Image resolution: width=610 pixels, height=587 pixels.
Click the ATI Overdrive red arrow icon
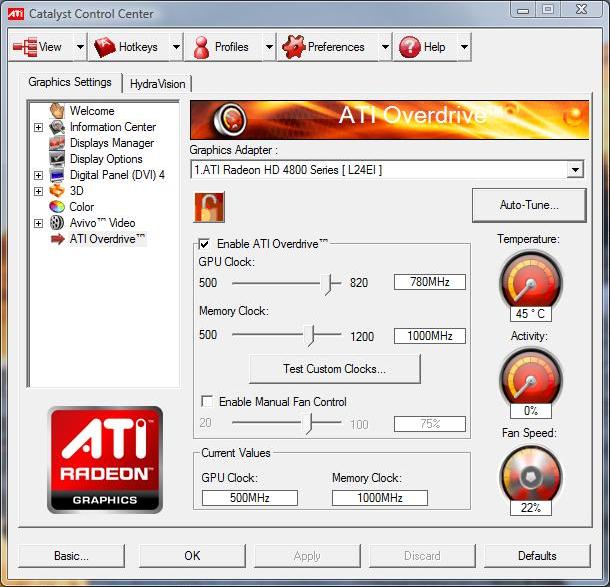tap(58, 239)
